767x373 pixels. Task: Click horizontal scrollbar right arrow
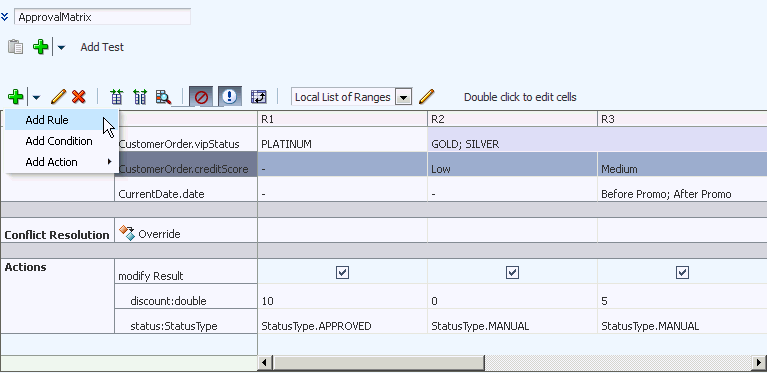pos(759,363)
